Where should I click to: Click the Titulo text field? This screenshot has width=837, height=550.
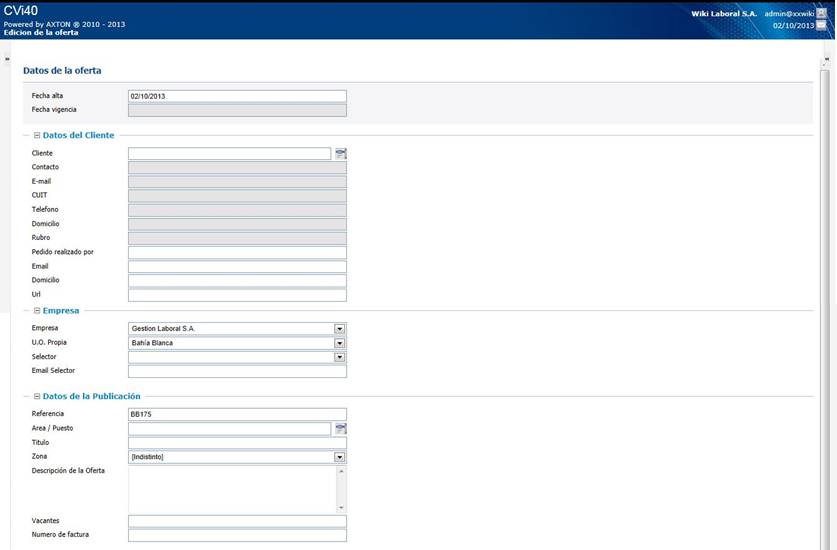pyautogui.click(x=237, y=442)
